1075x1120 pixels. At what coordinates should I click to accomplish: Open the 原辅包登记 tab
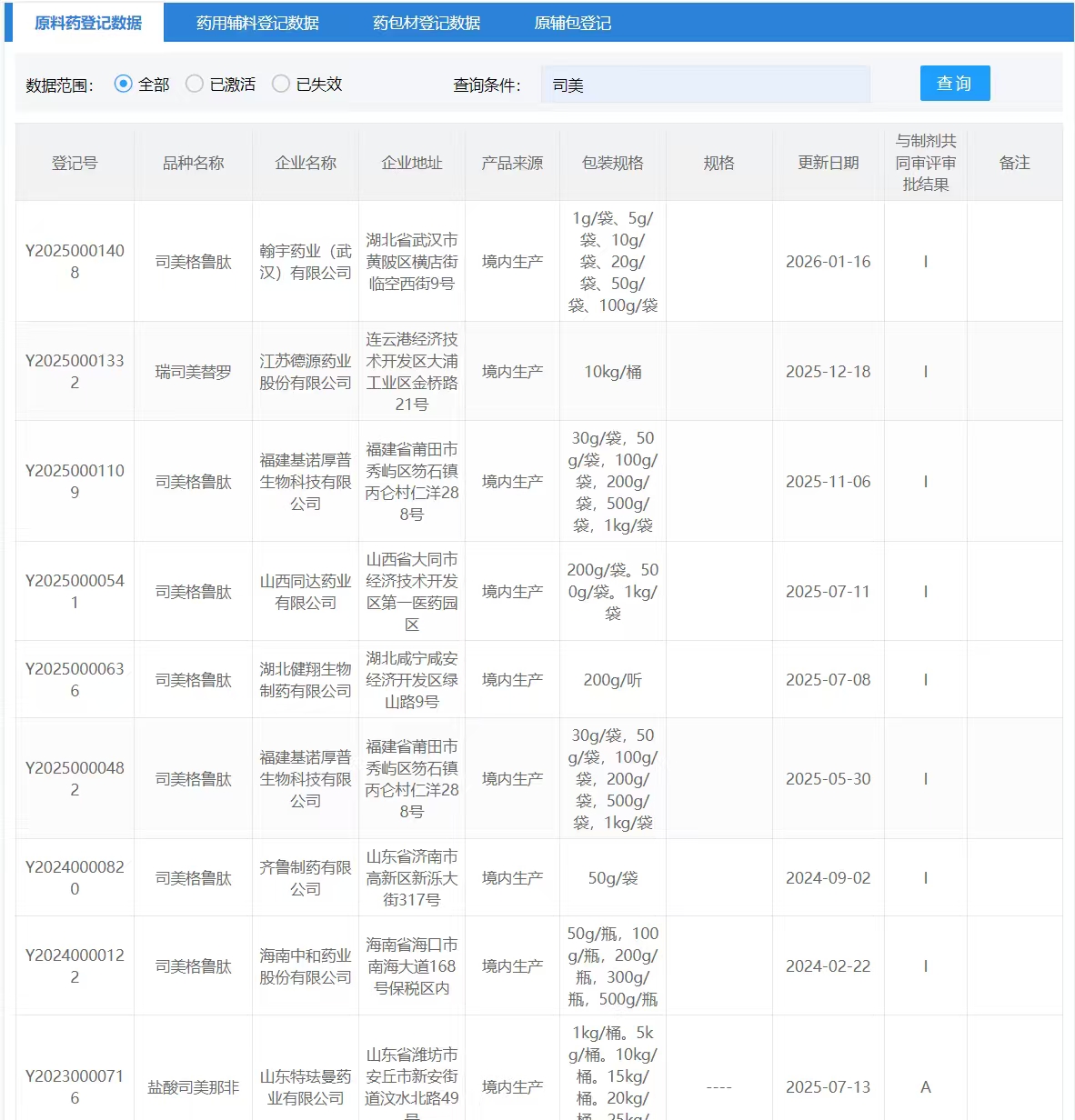pyautogui.click(x=573, y=23)
